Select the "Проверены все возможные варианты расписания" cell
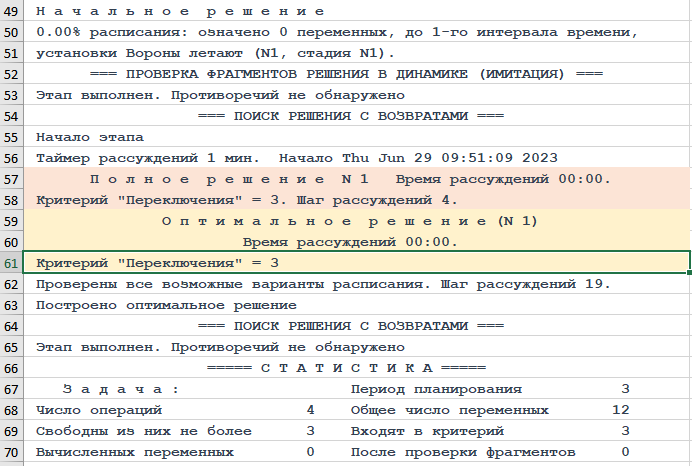The height and width of the screenshot is (466, 692). [x=322, y=284]
